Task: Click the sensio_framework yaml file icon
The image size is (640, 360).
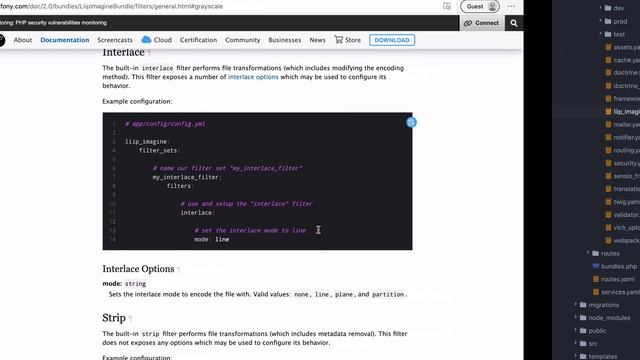Action: pos(608,176)
